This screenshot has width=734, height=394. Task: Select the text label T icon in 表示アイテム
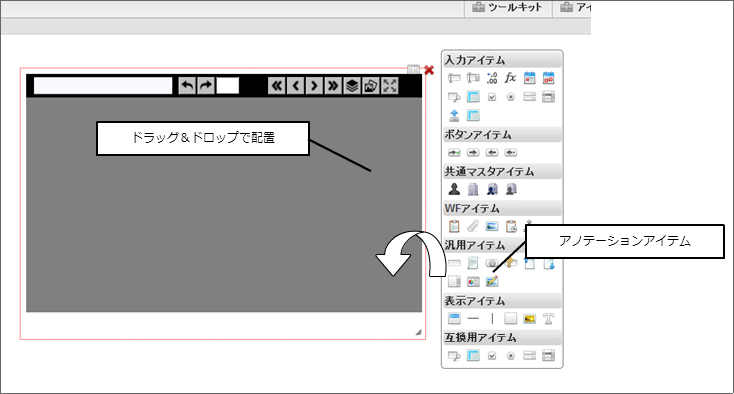548,319
